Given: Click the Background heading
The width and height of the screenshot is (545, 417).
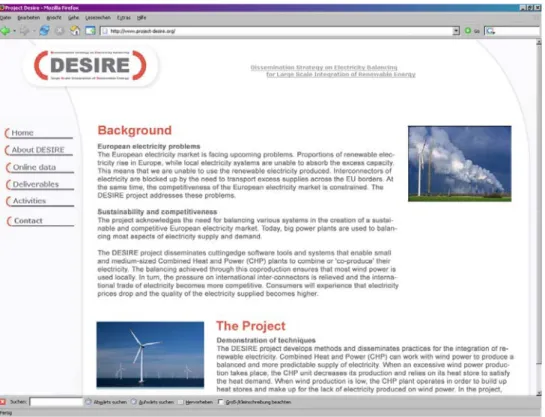Looking at the screenshot, I should (x=135, y=130).
